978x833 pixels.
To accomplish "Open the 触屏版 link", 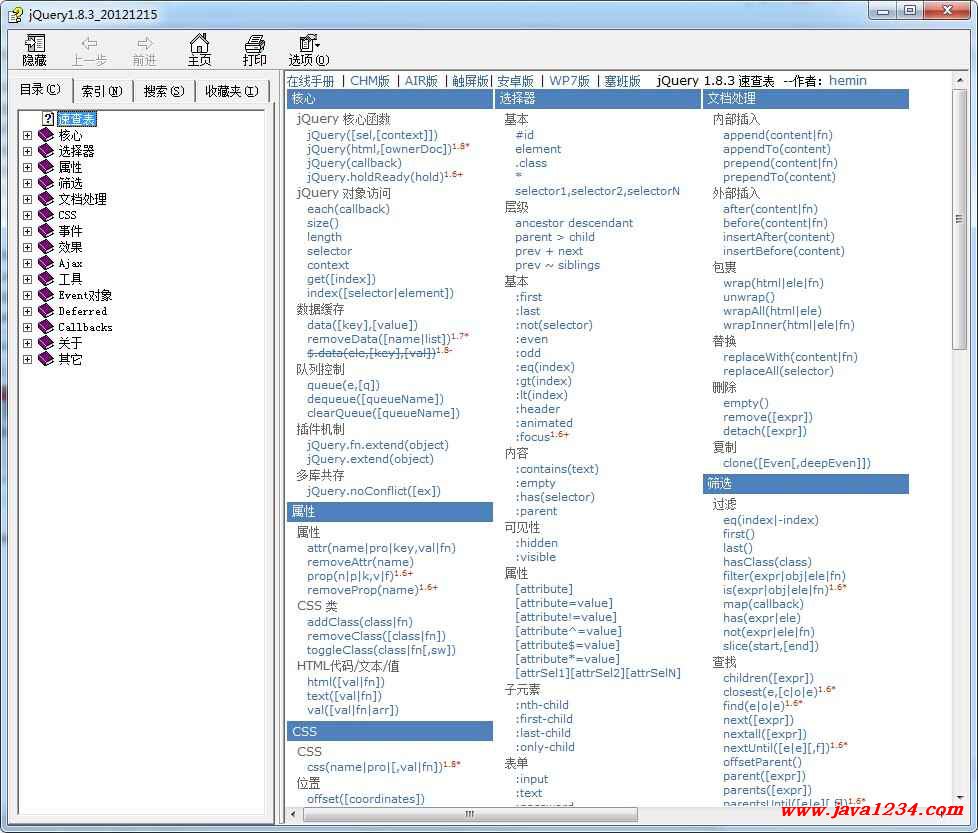I will tap(470, 81).
